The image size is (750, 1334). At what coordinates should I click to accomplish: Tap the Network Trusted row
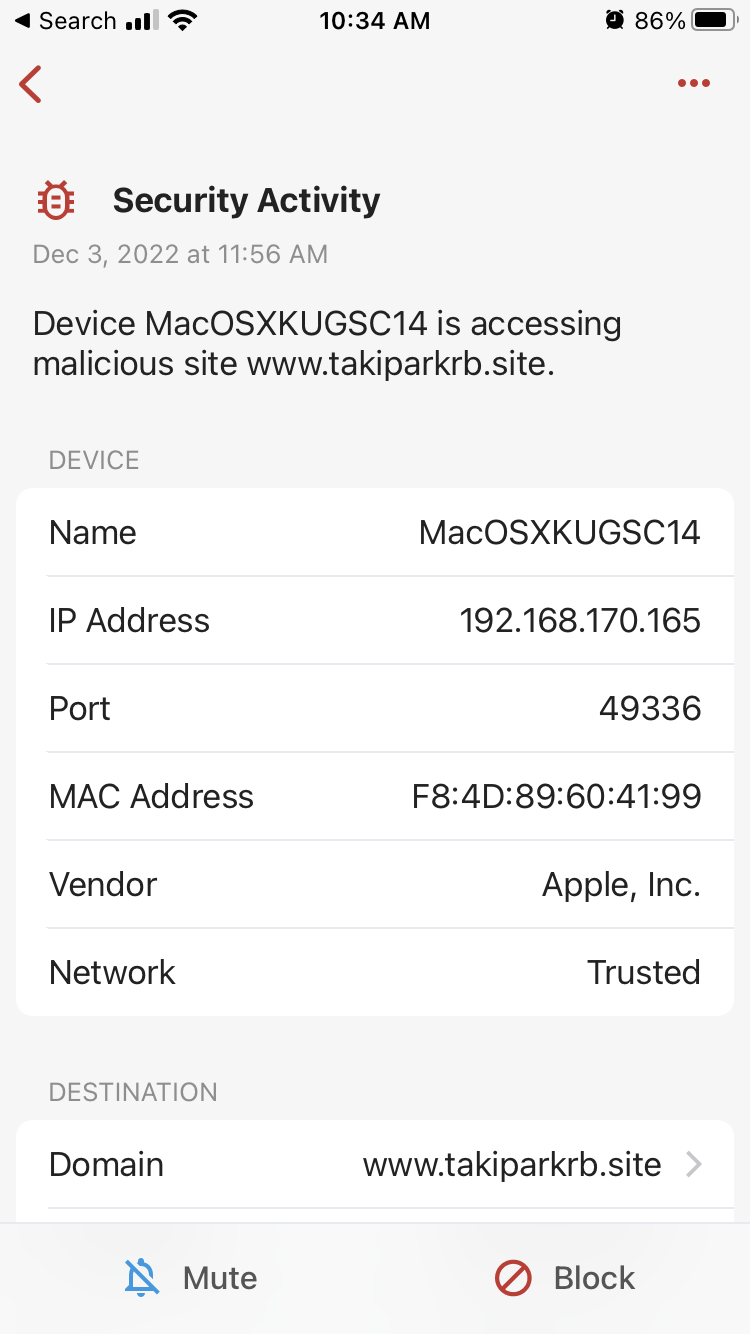coord(375,972)
